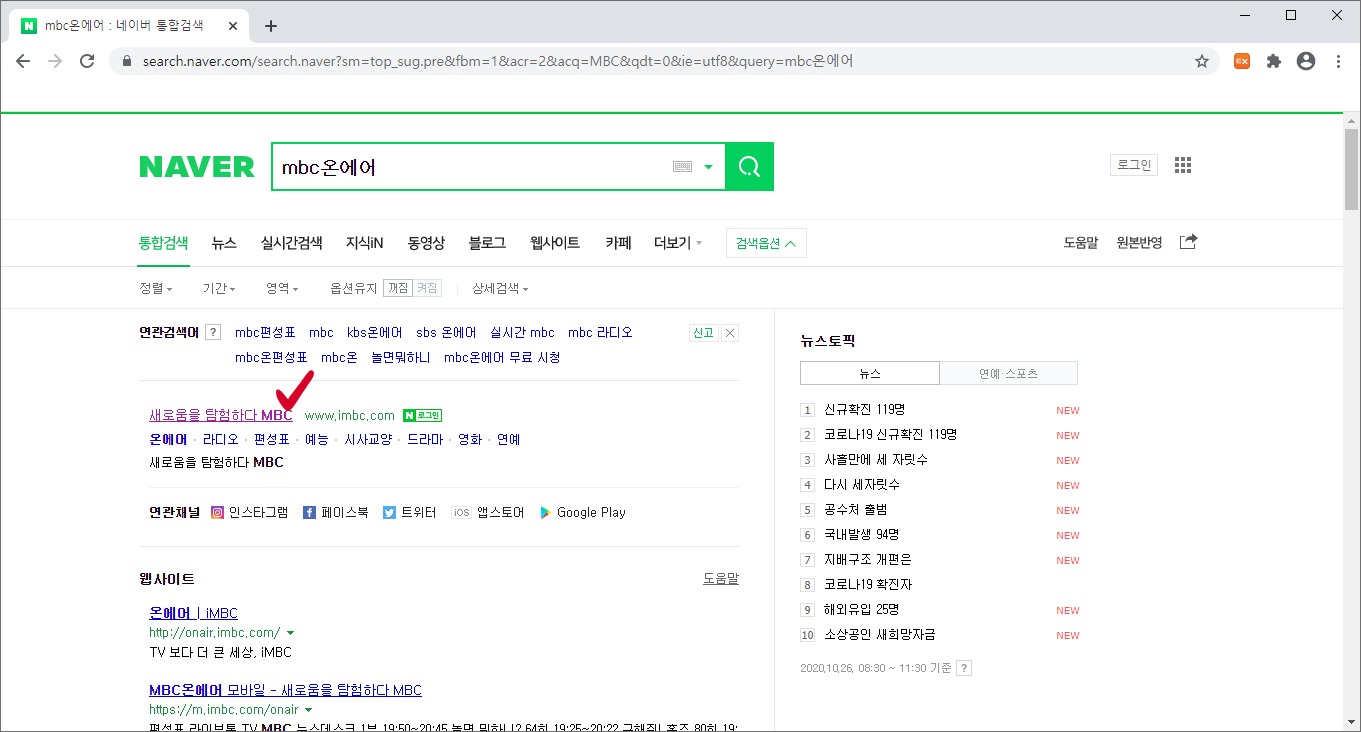Click the site lock icon in address bar
This screenshot has width=1361, height=732.
coord(127,61)
